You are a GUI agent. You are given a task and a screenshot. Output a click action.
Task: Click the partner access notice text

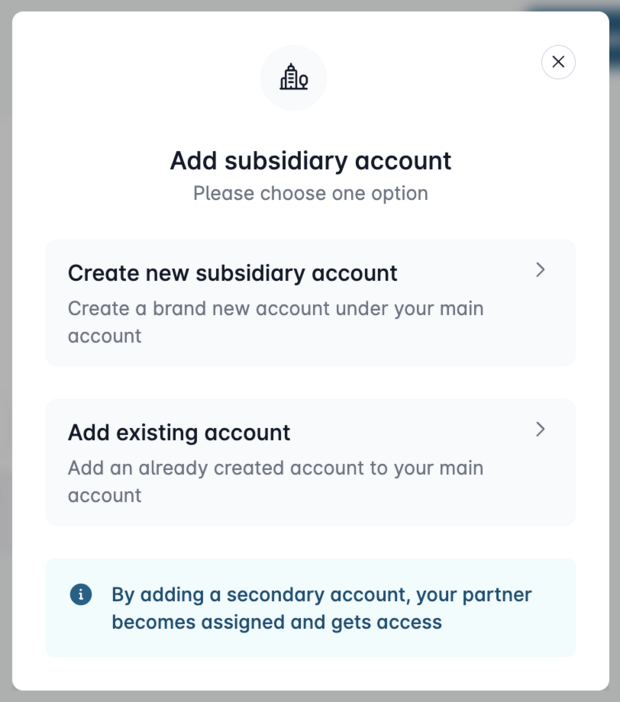(x=321, y=595)
